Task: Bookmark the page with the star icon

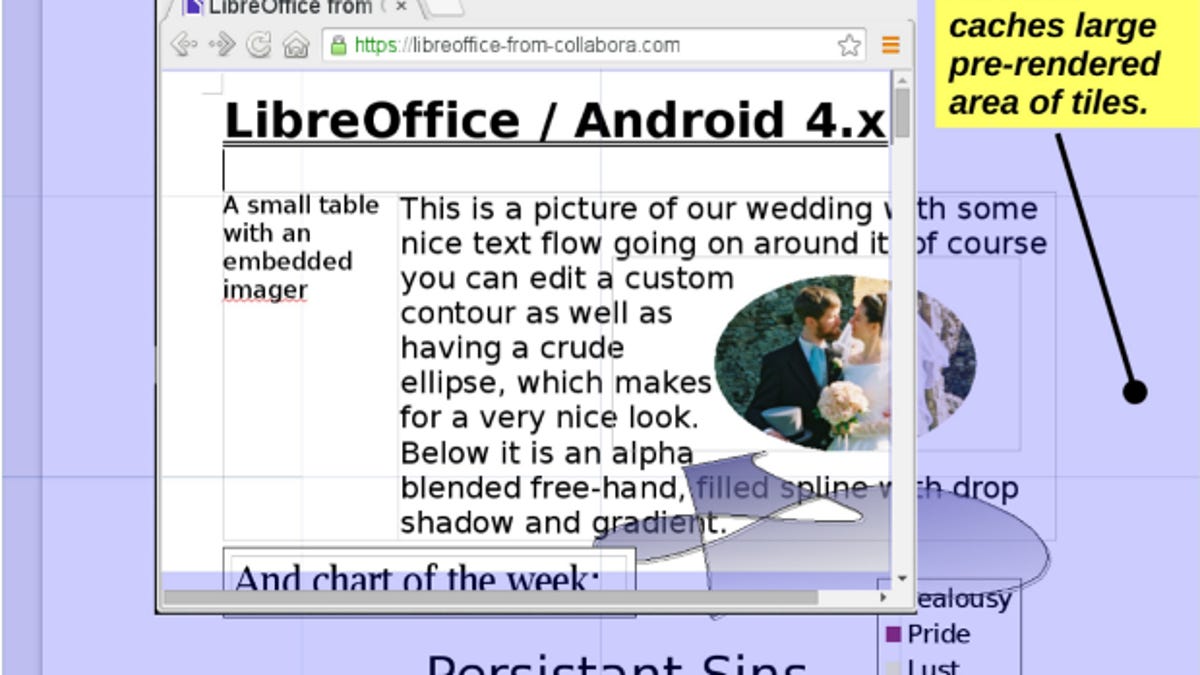Action: tap(849, 45)
